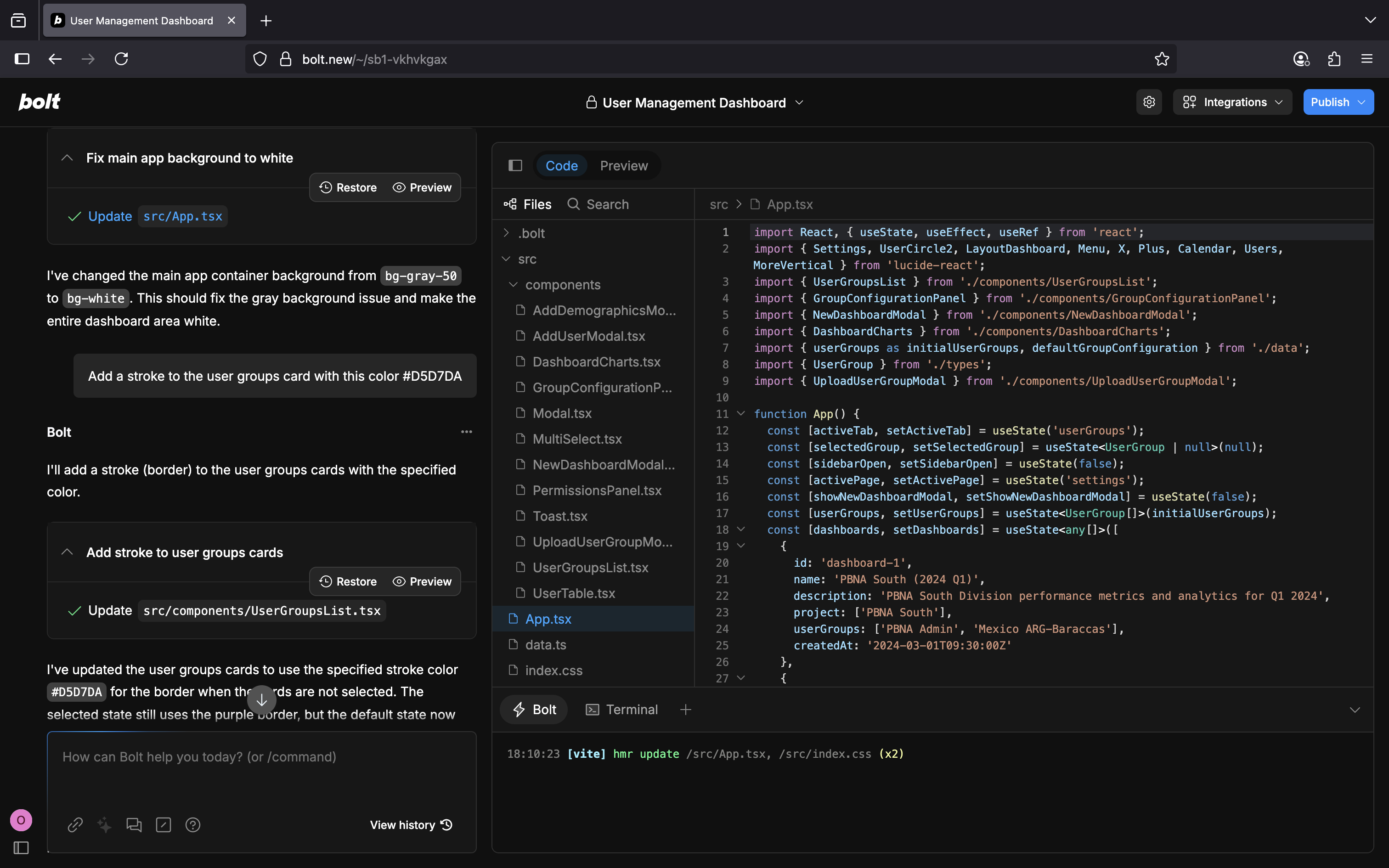The image size is (1389, 868).
Task: Open the Integrations dropdown
Action: tap(1232, 102)
